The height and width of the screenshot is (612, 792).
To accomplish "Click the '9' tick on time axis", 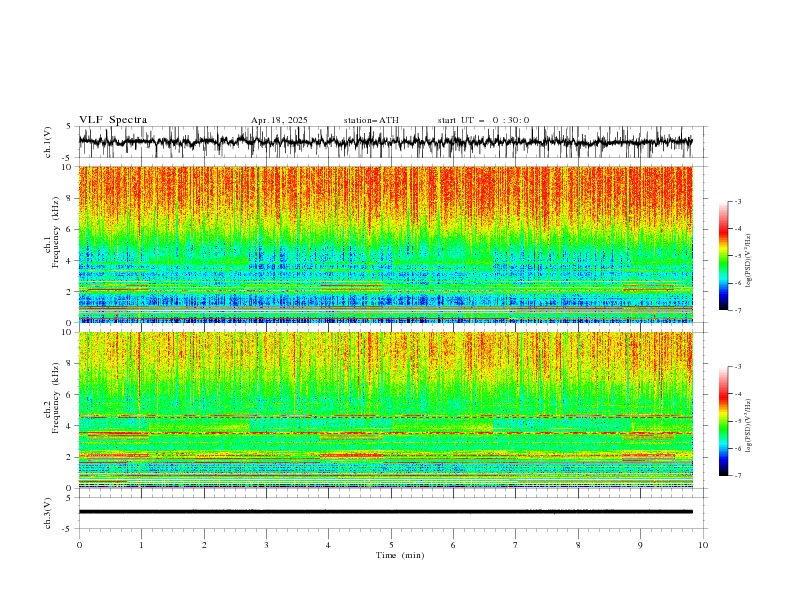I will point(640,545).
